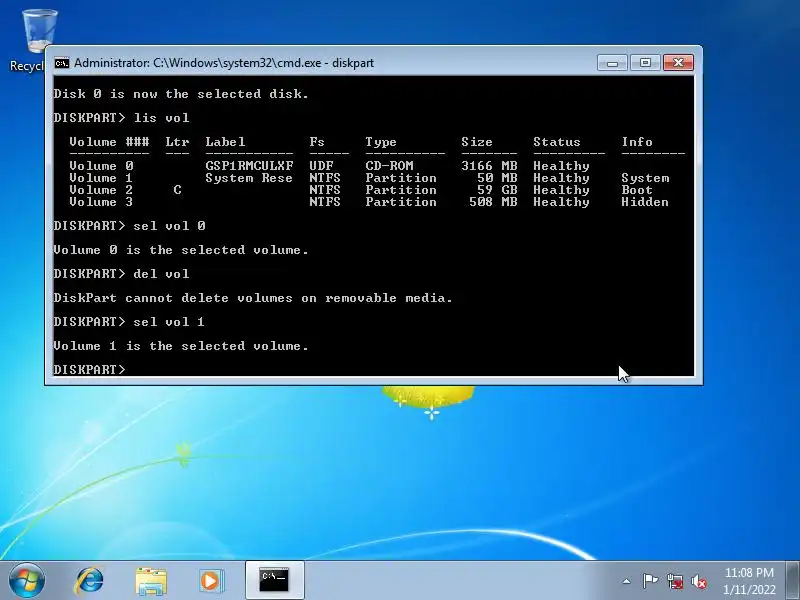800x600 pixels.
Task: Open the Action Center flag icon
Action: (x=649, y=581)
